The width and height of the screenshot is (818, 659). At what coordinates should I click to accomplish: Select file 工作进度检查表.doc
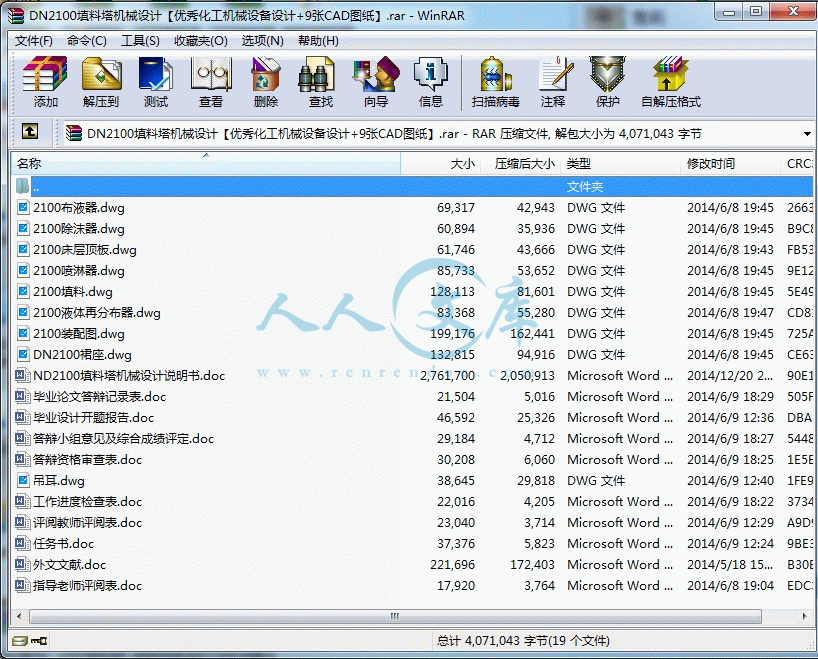coord(87,501)
